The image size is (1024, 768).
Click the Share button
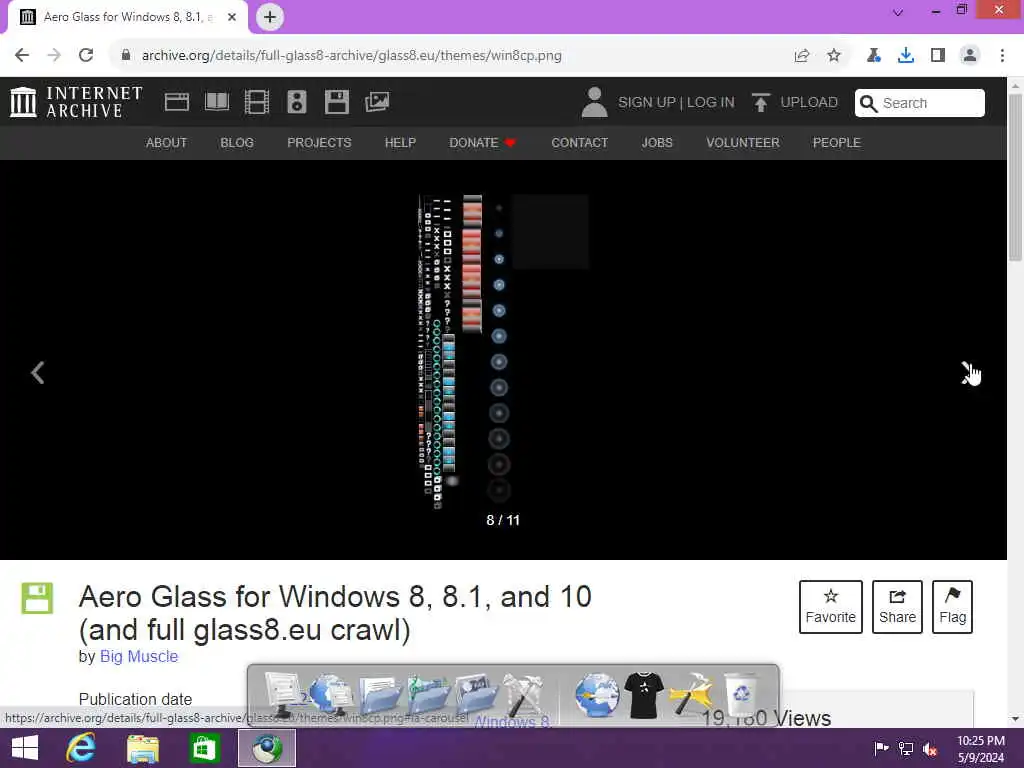[897, 607]
